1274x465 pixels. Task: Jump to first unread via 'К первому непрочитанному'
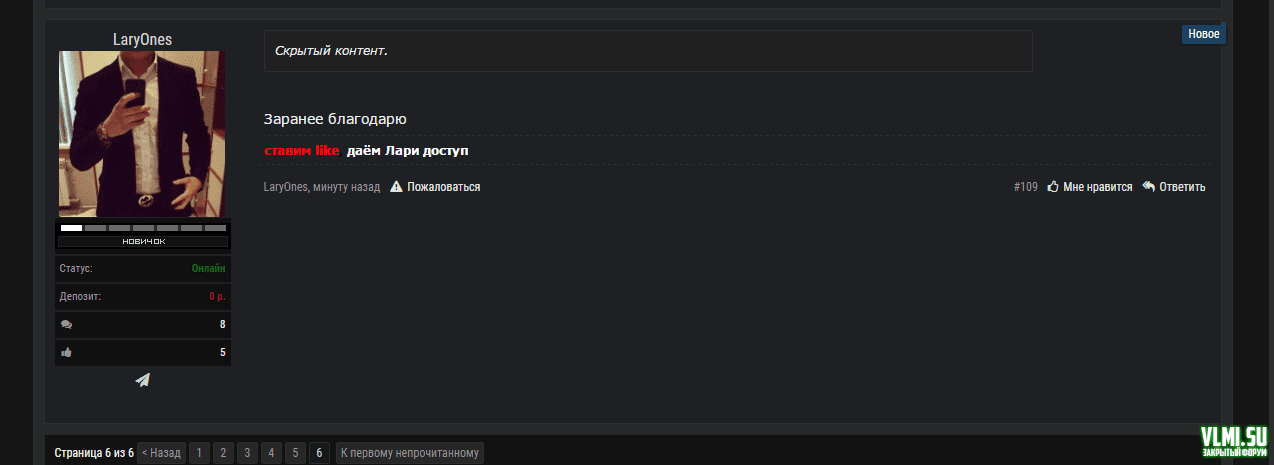pyautogui.click(x=410, y=453)
